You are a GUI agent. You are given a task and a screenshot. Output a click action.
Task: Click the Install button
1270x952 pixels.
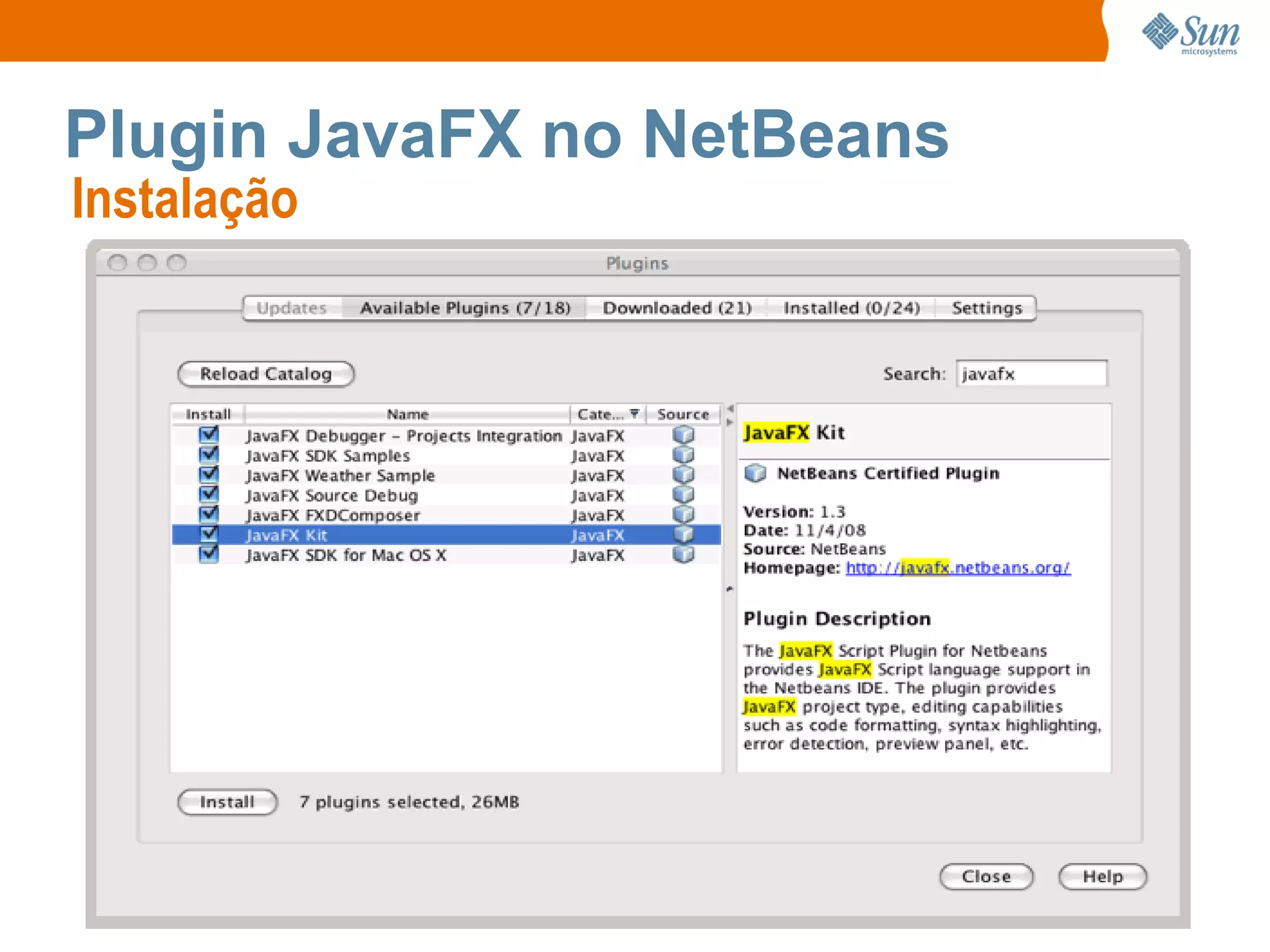(x=228, y=803)
